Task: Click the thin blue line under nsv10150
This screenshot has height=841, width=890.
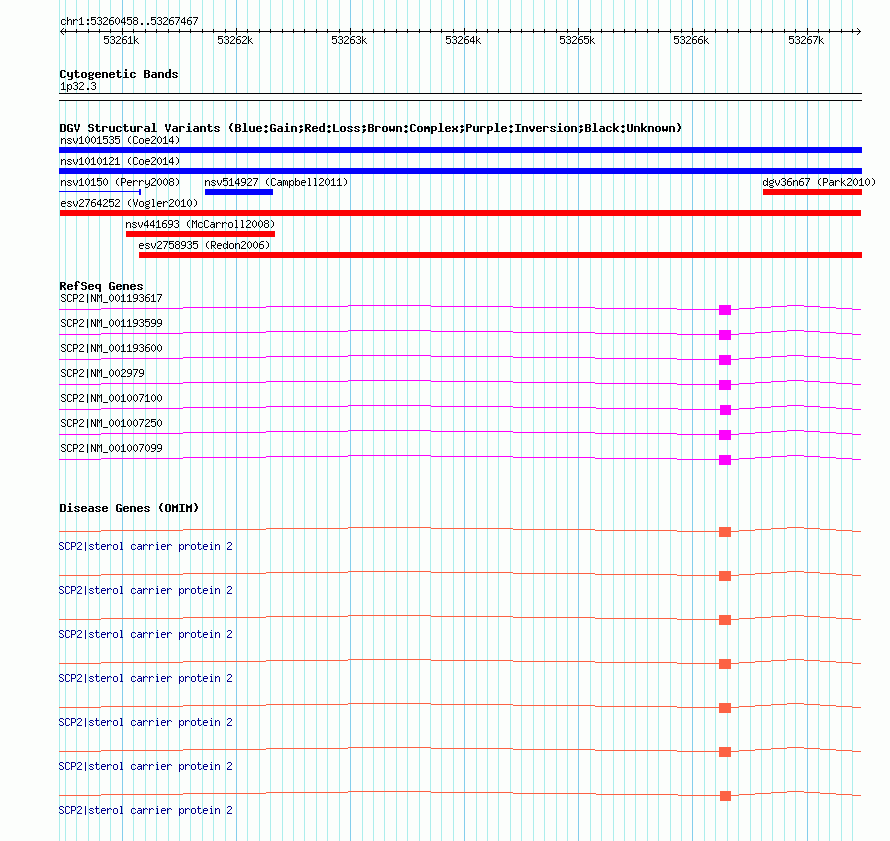Action: [100, 192]
